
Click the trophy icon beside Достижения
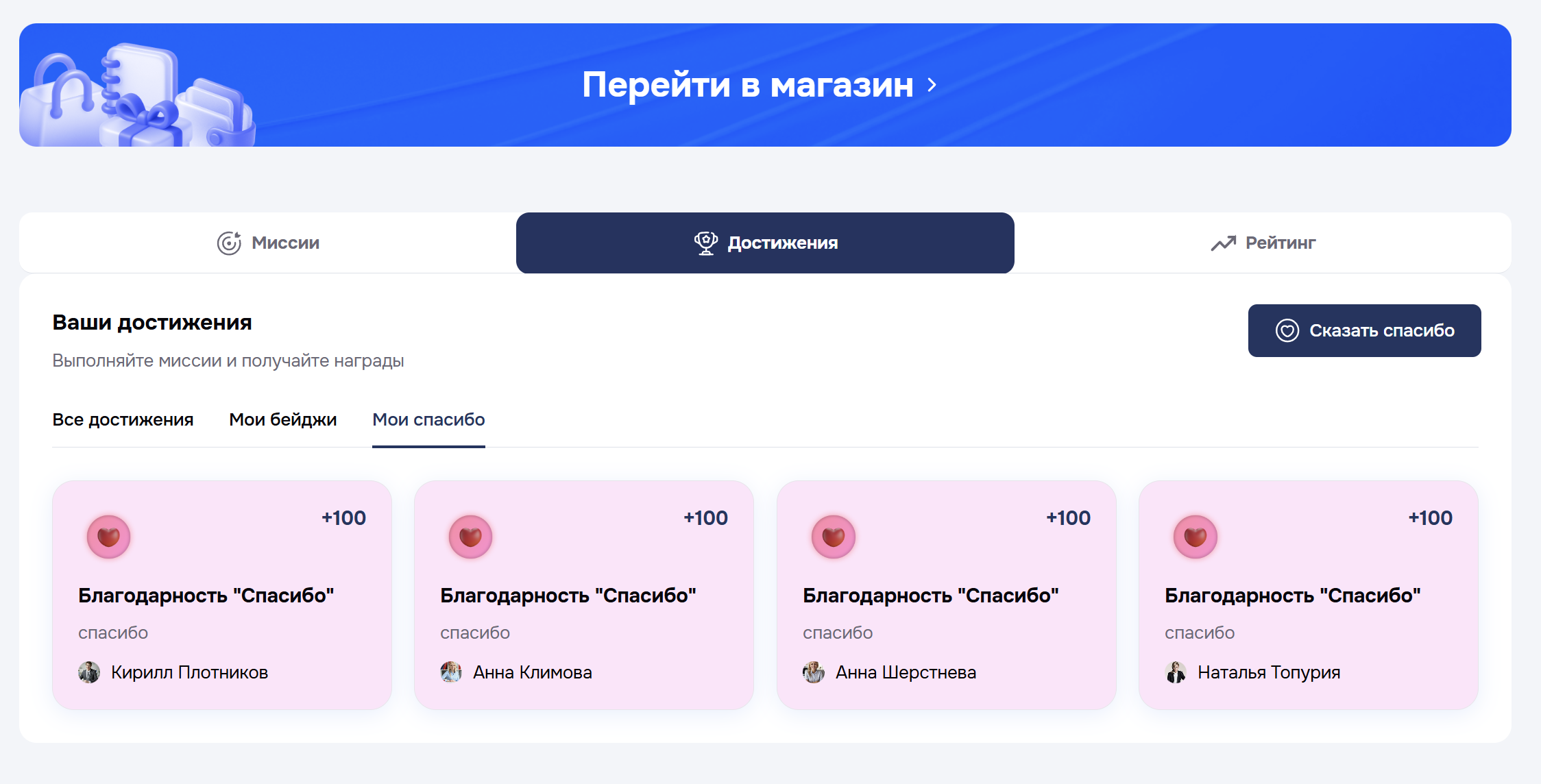point(705,243)
